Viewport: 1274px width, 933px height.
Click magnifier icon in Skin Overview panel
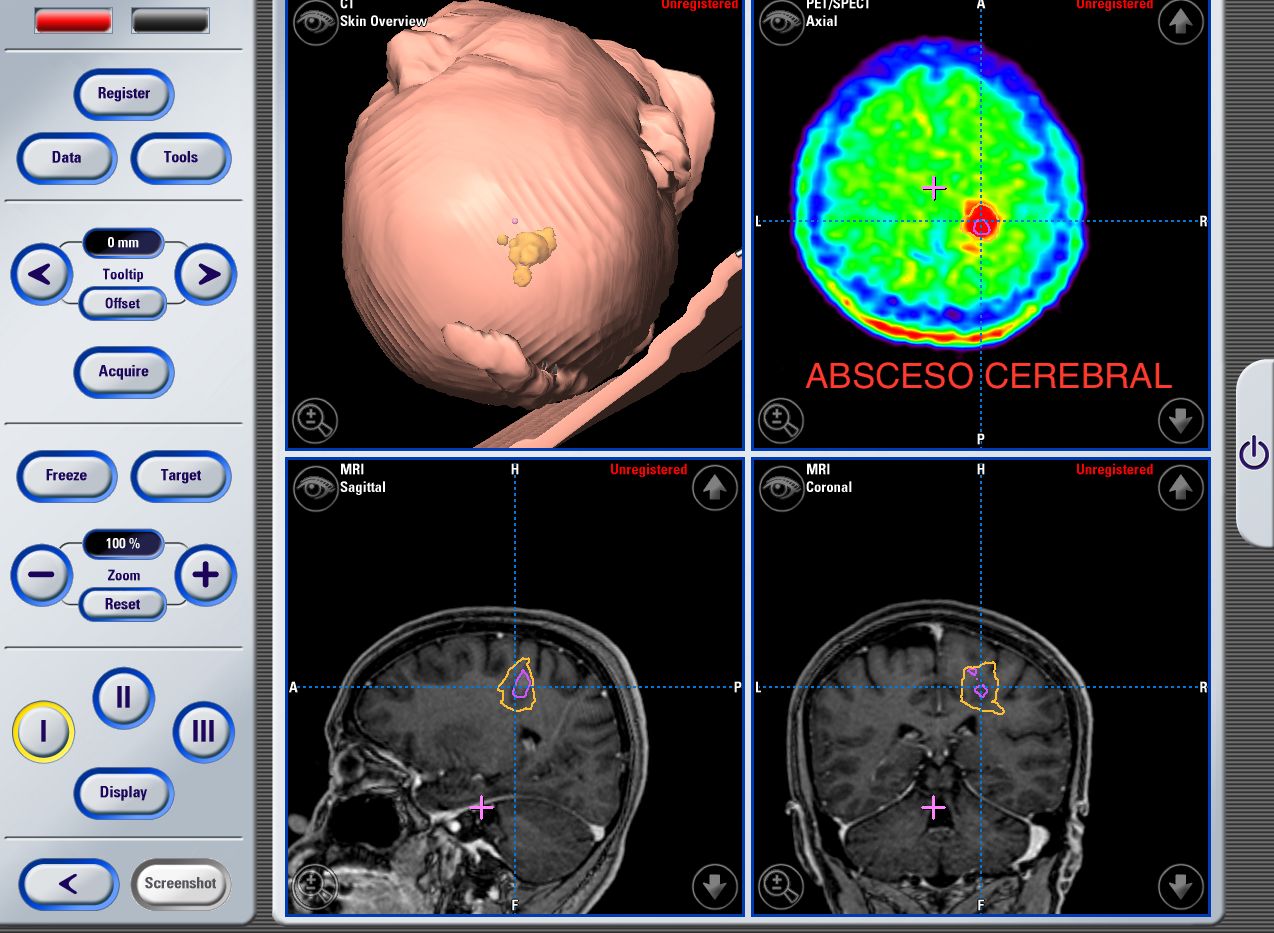(x=315, y=421)
